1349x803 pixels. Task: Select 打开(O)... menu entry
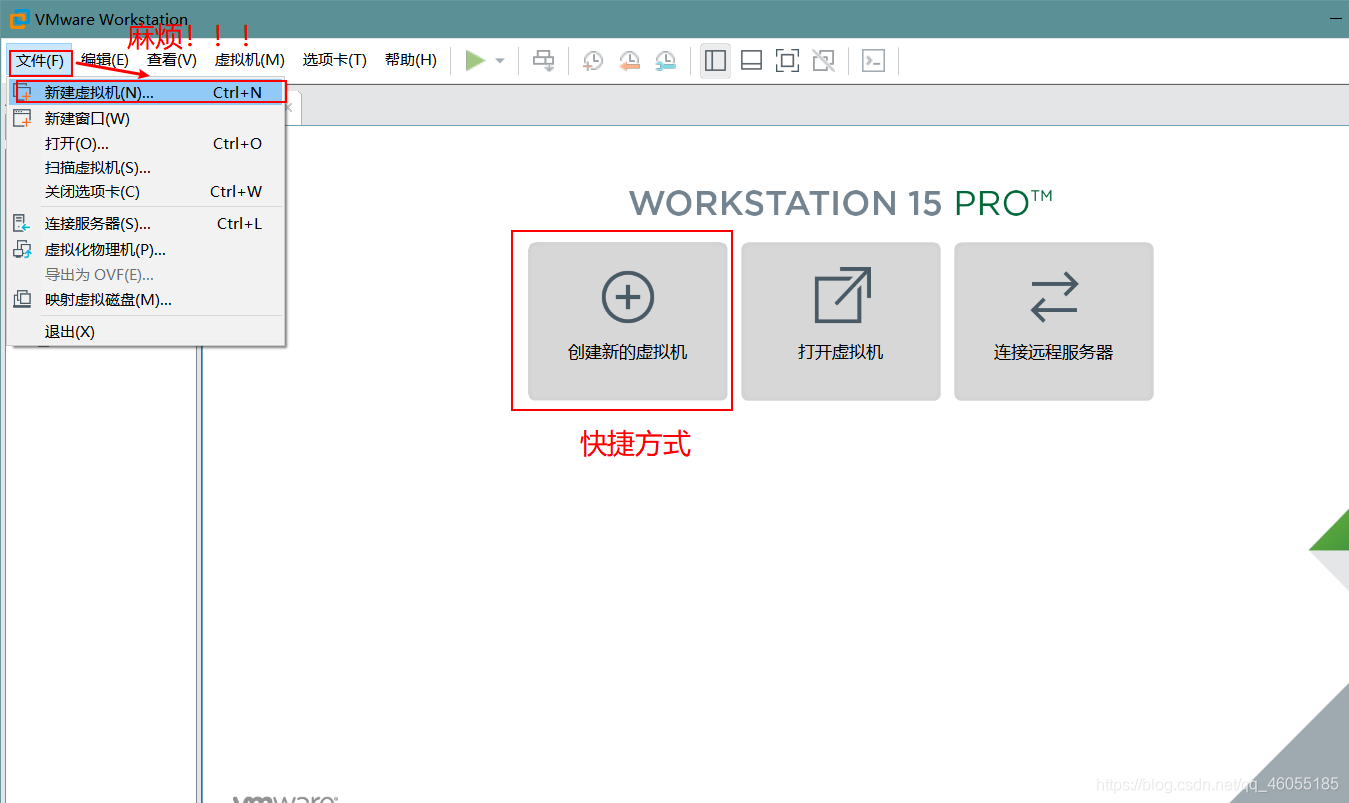tap(147, 144)
